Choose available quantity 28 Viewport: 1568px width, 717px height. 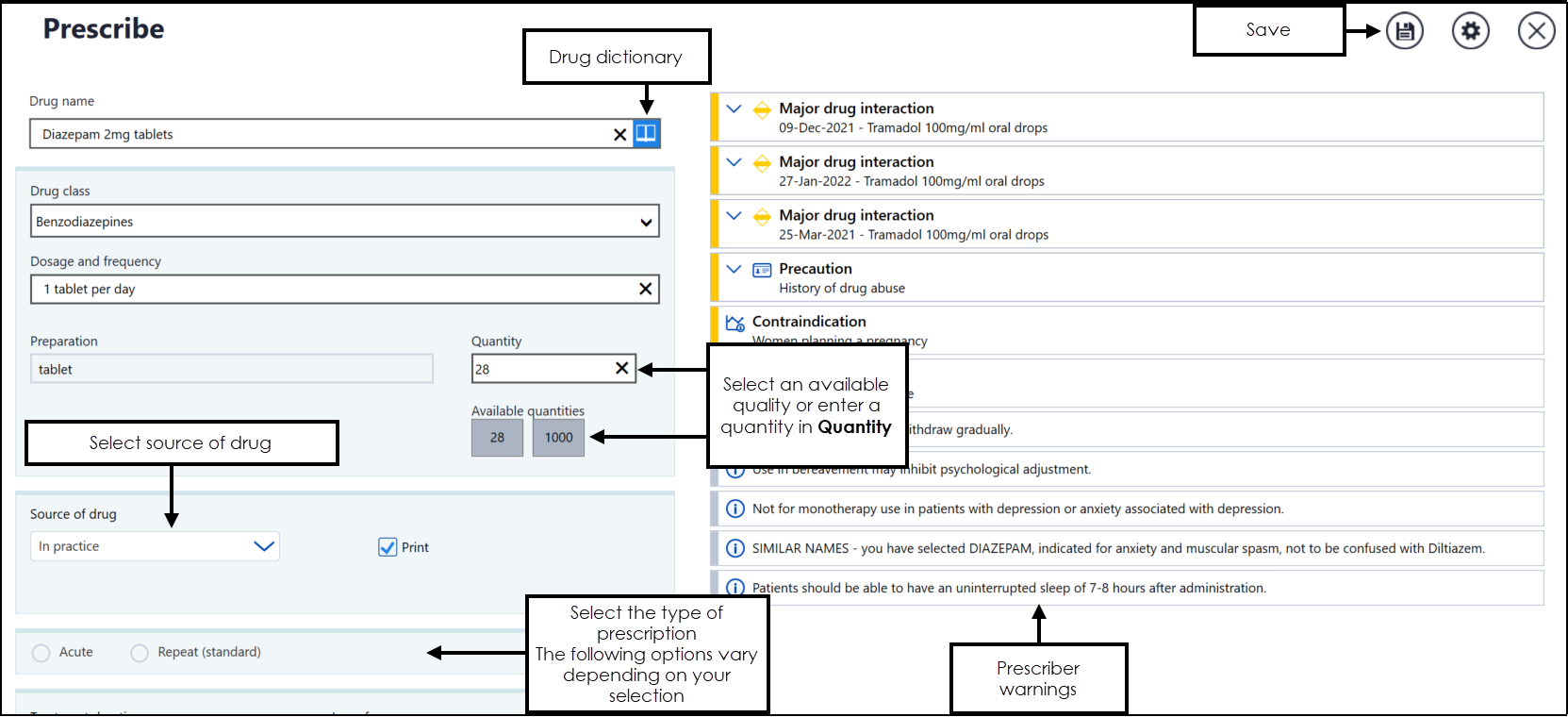pos(497,438)
